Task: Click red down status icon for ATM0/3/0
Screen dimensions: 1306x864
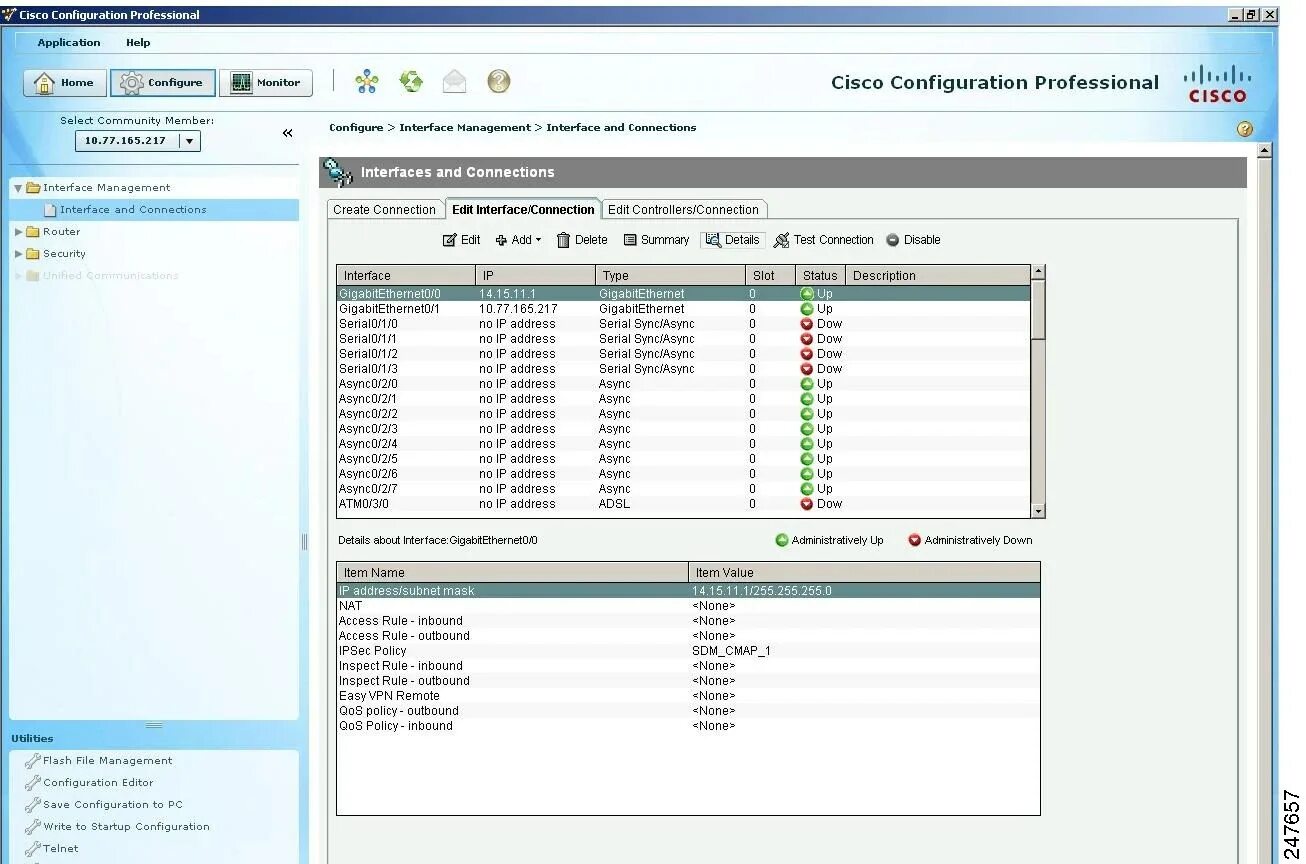Action: 807,504
